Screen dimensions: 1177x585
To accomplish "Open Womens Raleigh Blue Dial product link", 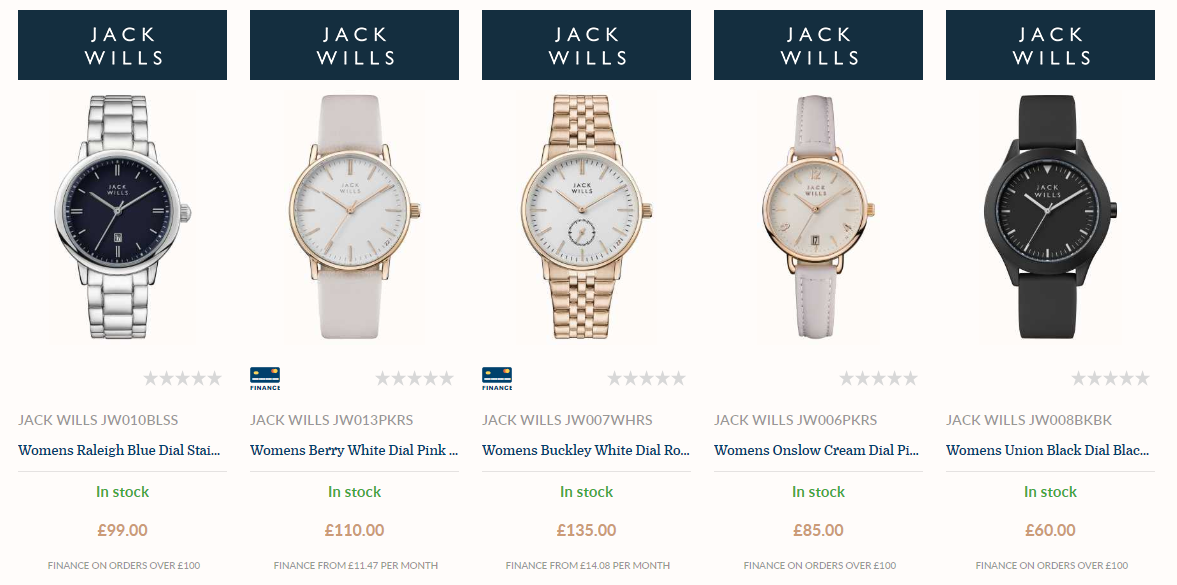I will click(x=120, y=451).
